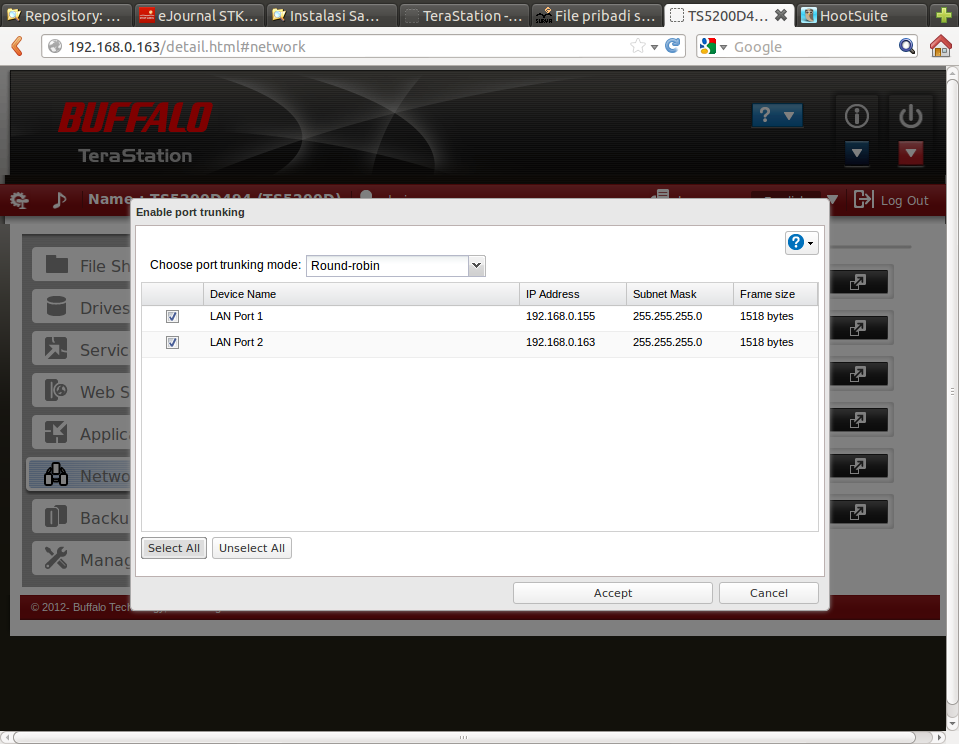This screenshot has height=744, width=959.
Task: Select the 192.168.0.155 IP address cell
Action: point(560,316)
